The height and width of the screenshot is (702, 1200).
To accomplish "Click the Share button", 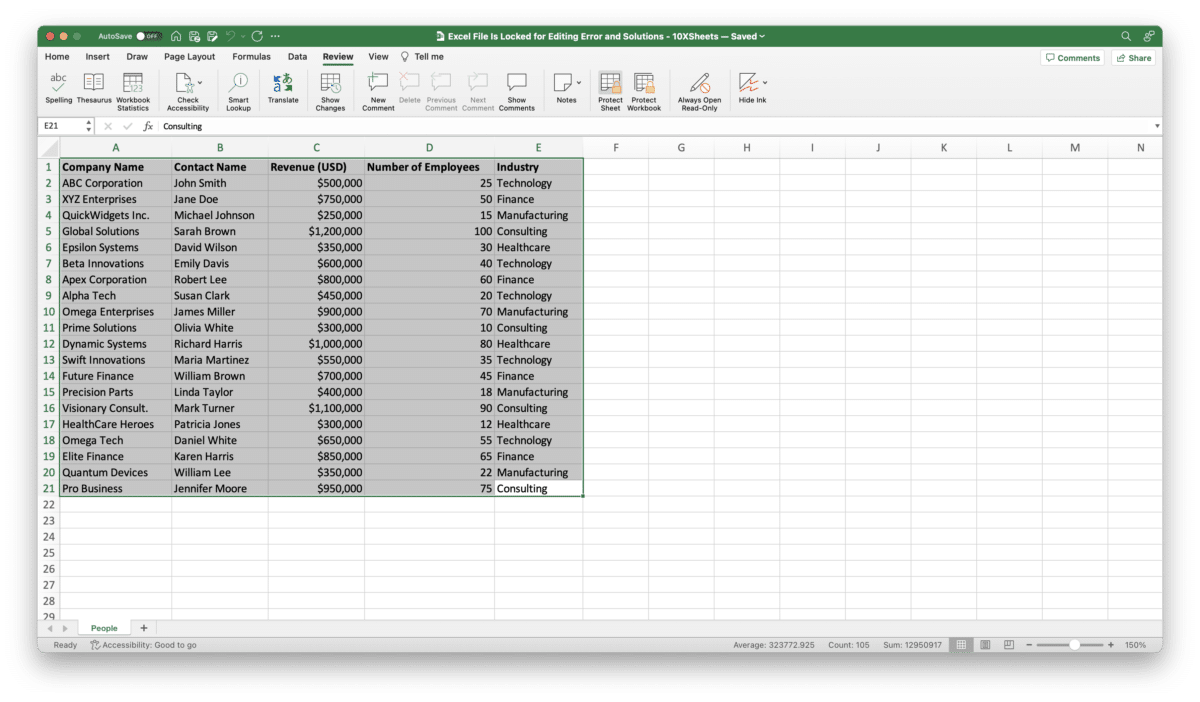I will pos(1133,57).
